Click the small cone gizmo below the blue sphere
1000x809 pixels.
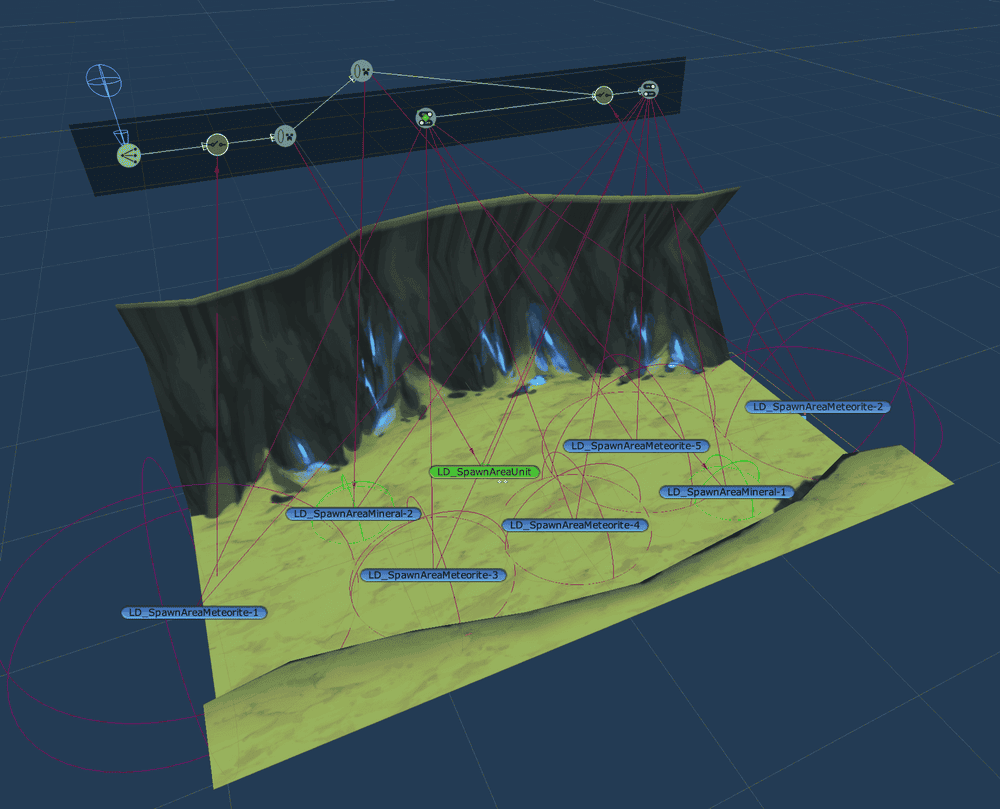[121, 134]
